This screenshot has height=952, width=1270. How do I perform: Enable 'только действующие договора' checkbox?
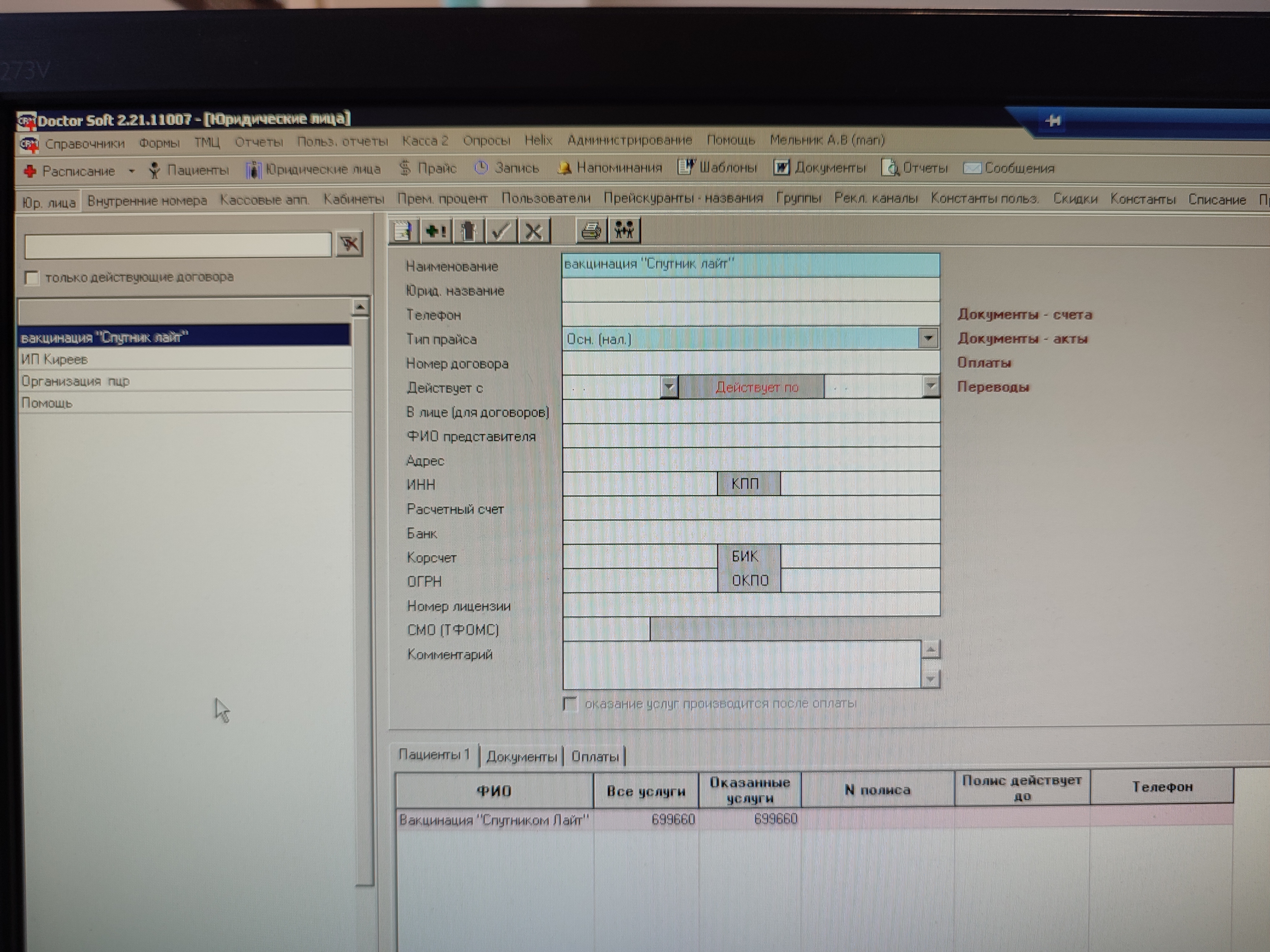click(x=32, y=278)
